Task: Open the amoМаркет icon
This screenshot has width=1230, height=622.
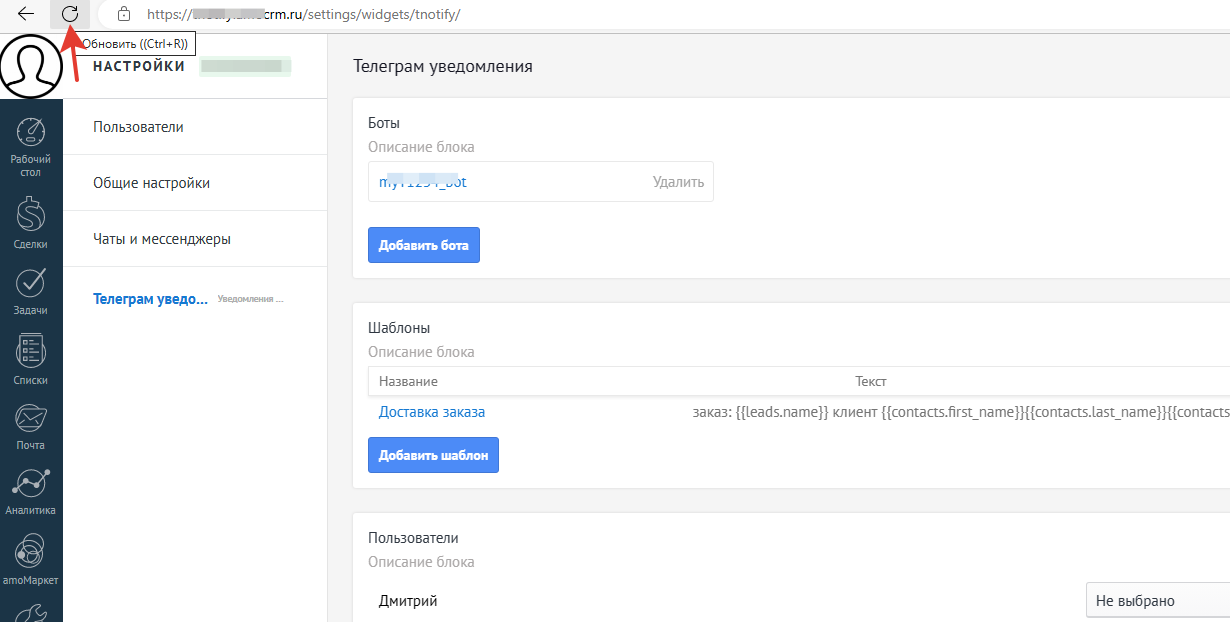Action: tap(31, 560)
